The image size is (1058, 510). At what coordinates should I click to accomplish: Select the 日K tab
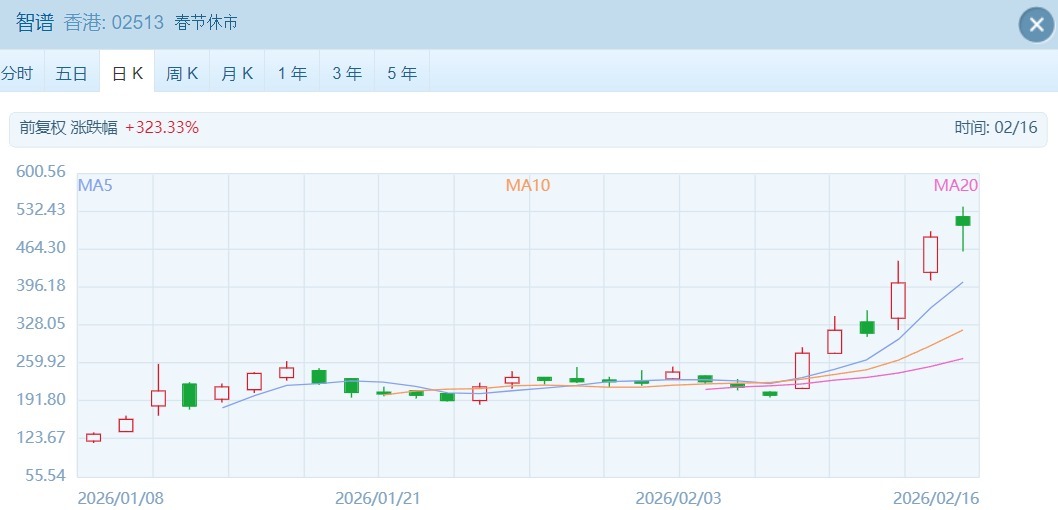tap(127, 73)
